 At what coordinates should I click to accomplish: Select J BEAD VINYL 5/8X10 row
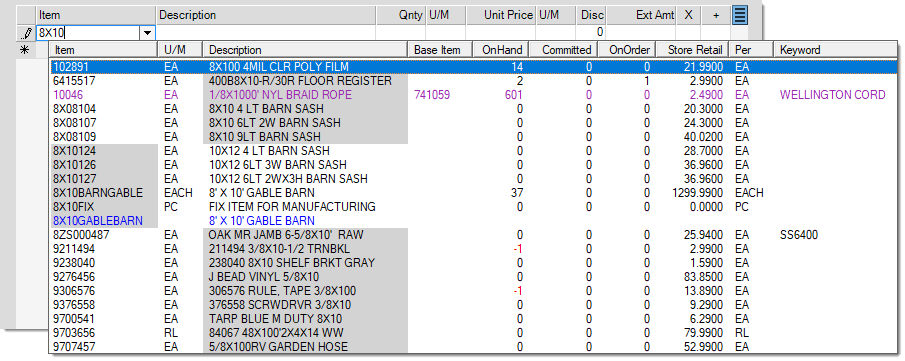point(473,277)
